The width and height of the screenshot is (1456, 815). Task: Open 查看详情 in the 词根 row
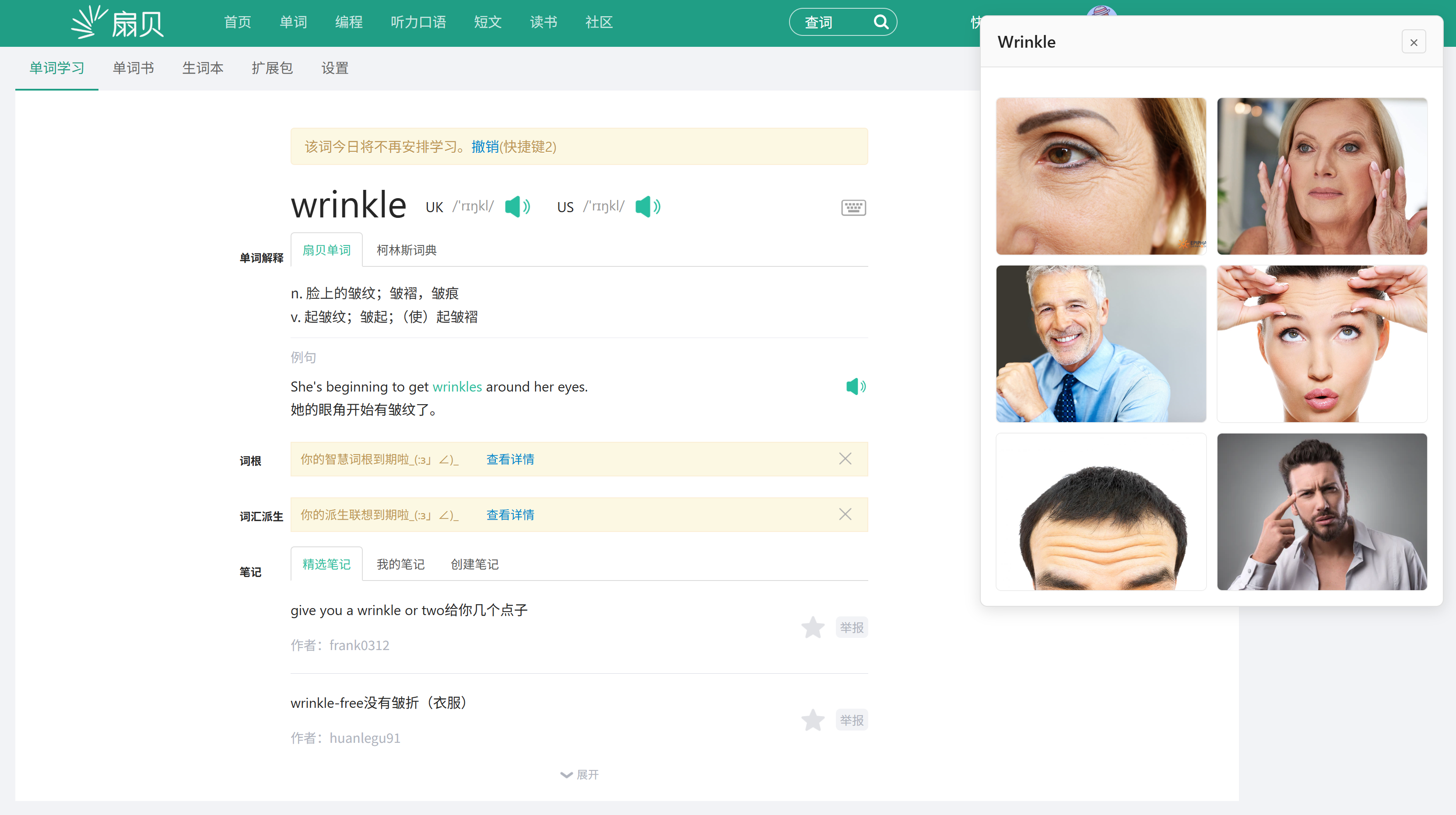510,459
